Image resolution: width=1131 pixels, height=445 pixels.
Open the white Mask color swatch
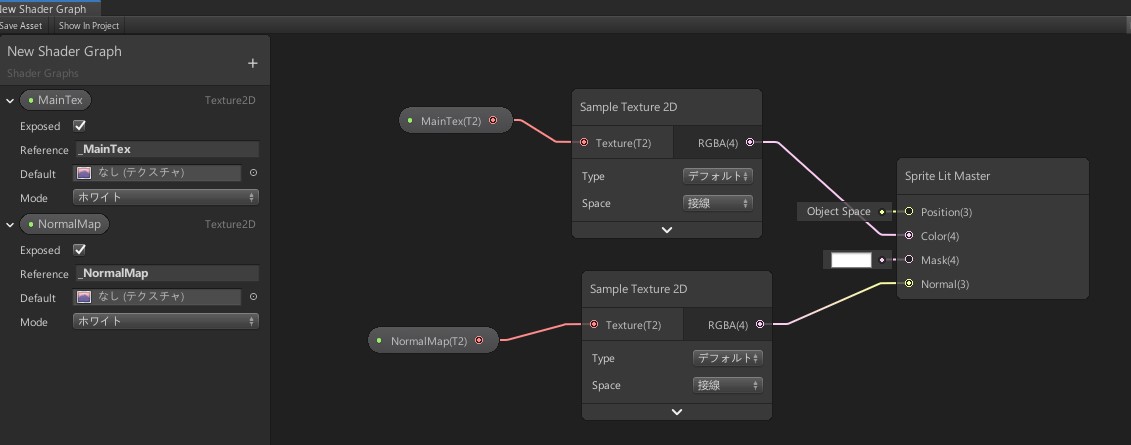[851, 260]
